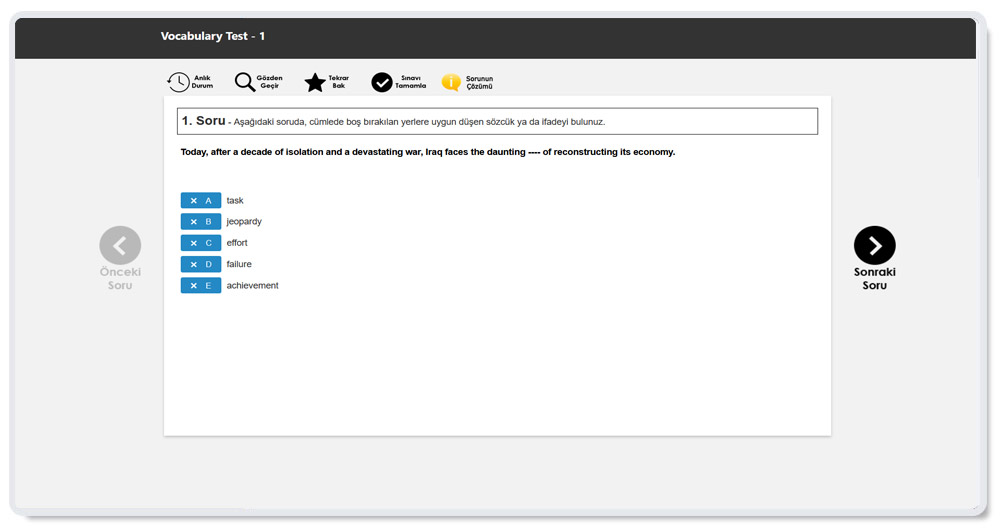The height and width of the screenshot is (529, 1000).
Task: Click answer text "task"
Action: click(x=235, y=200)
